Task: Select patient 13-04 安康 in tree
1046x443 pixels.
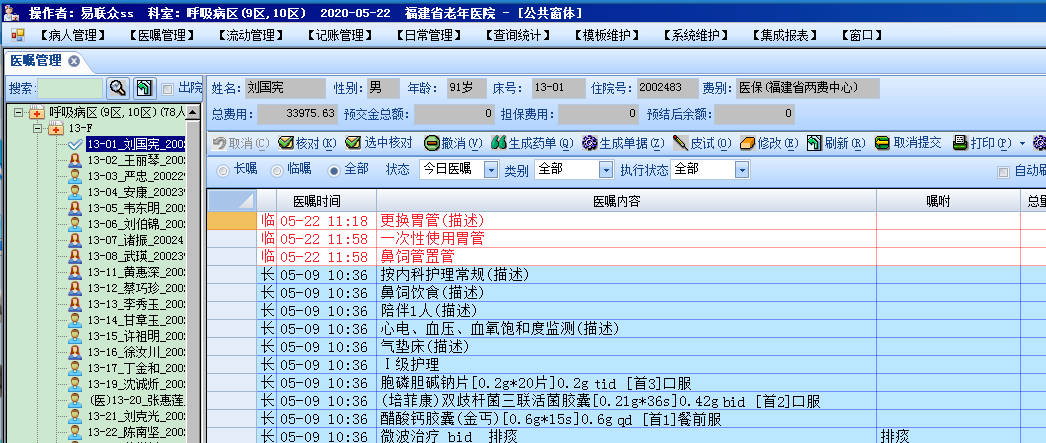Action: [136, 192]
